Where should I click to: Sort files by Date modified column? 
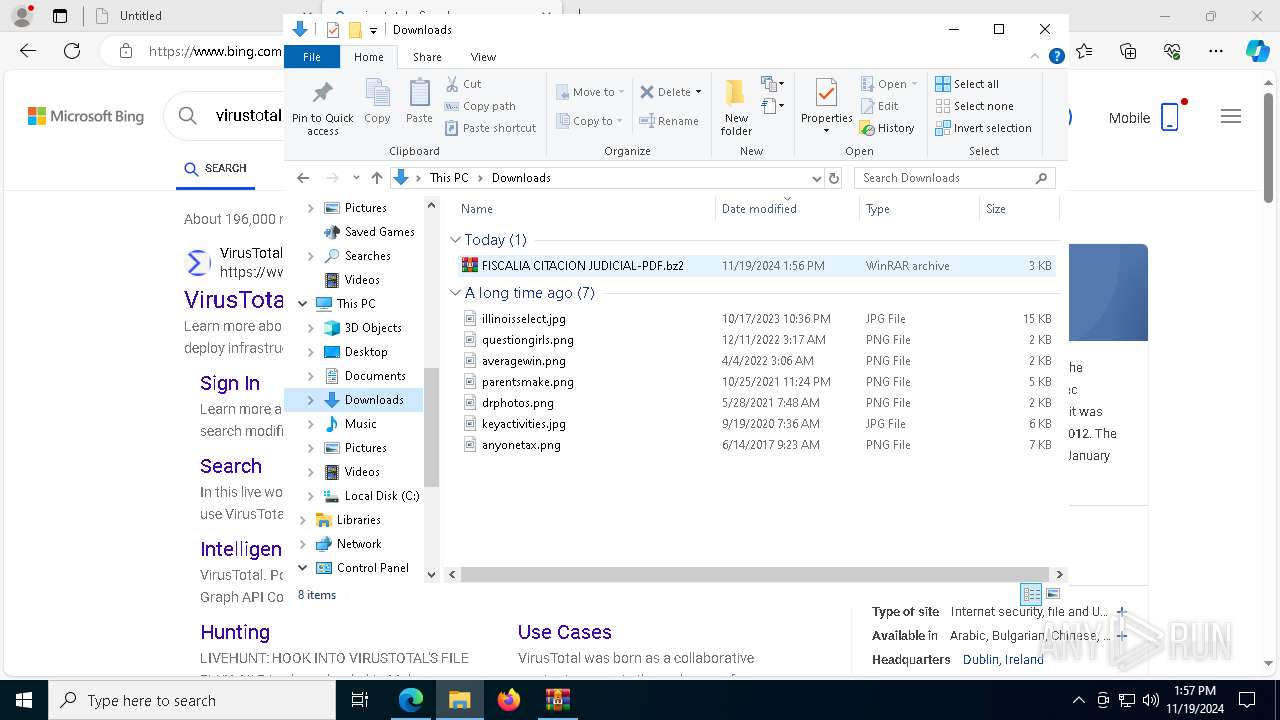point(787,209)
